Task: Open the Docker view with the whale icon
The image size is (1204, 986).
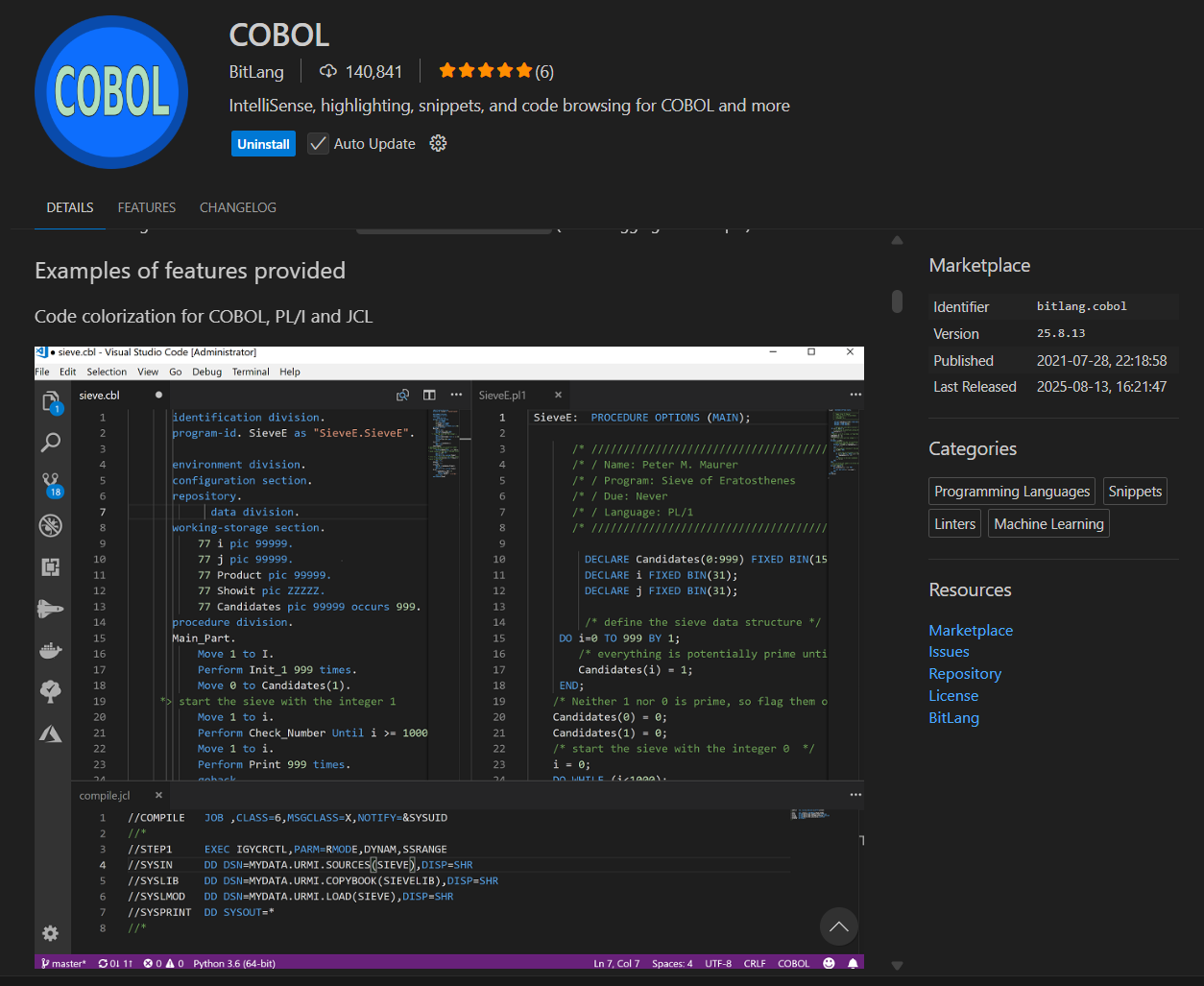Action: pos(51,649)
